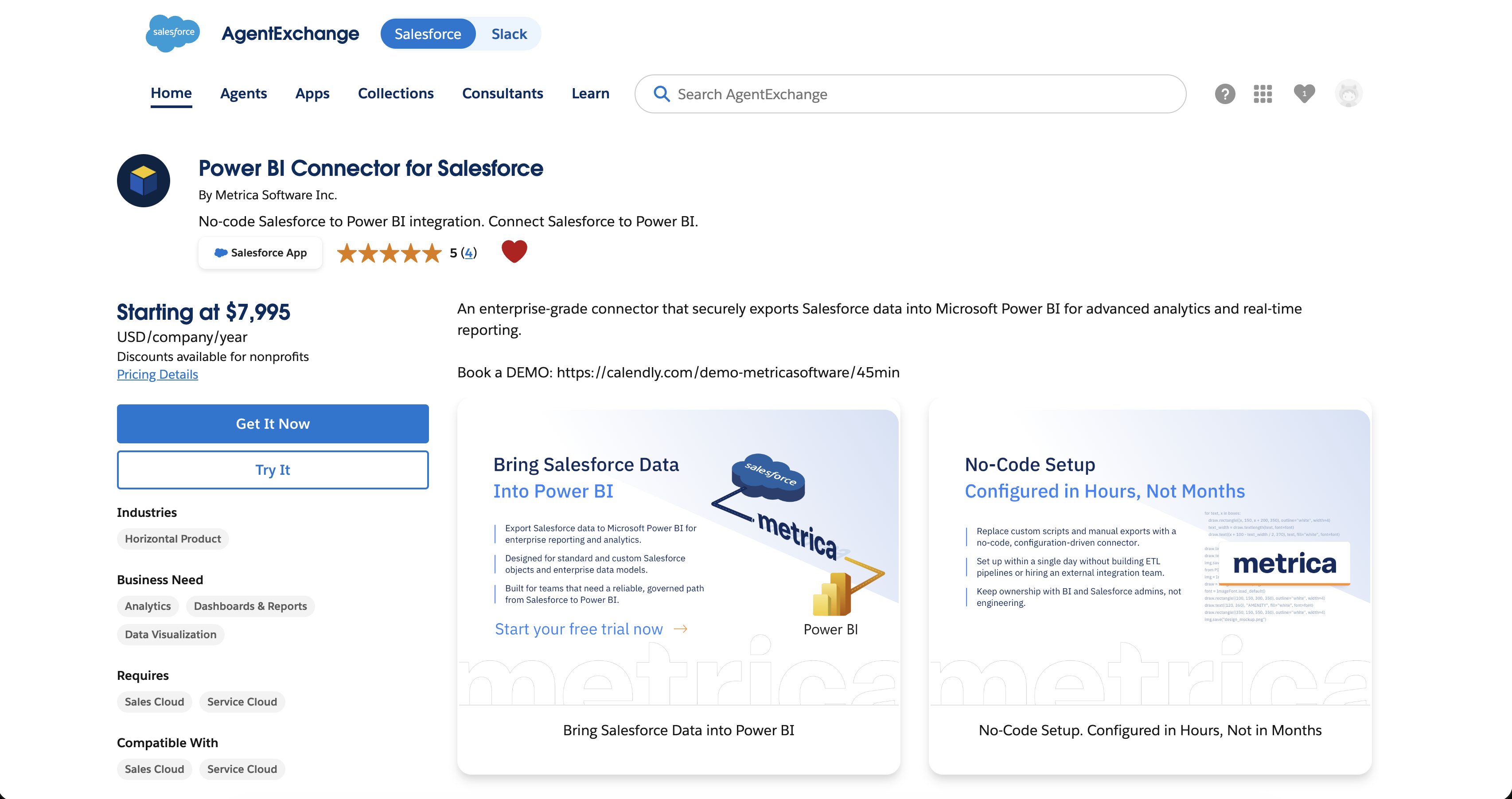Open the Bring Salesforce Data into Power BI slide
Viewport: 1512px width, 799px height.
pos(678,557)
